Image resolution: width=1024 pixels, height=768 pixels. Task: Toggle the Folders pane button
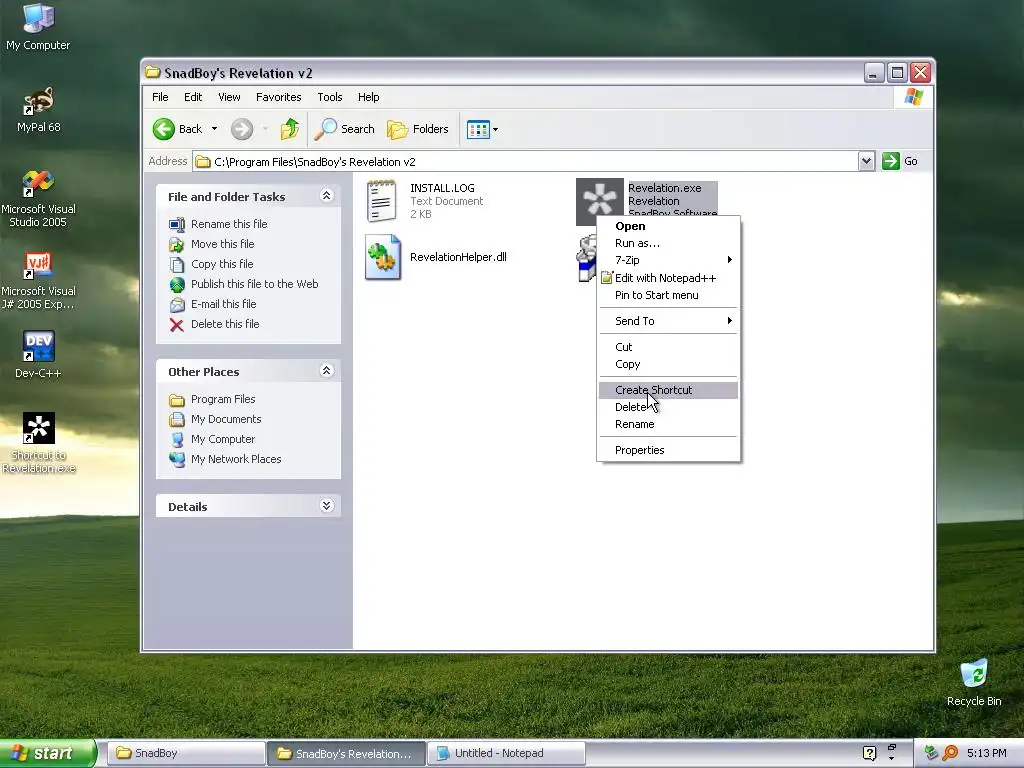click(418, 129)
